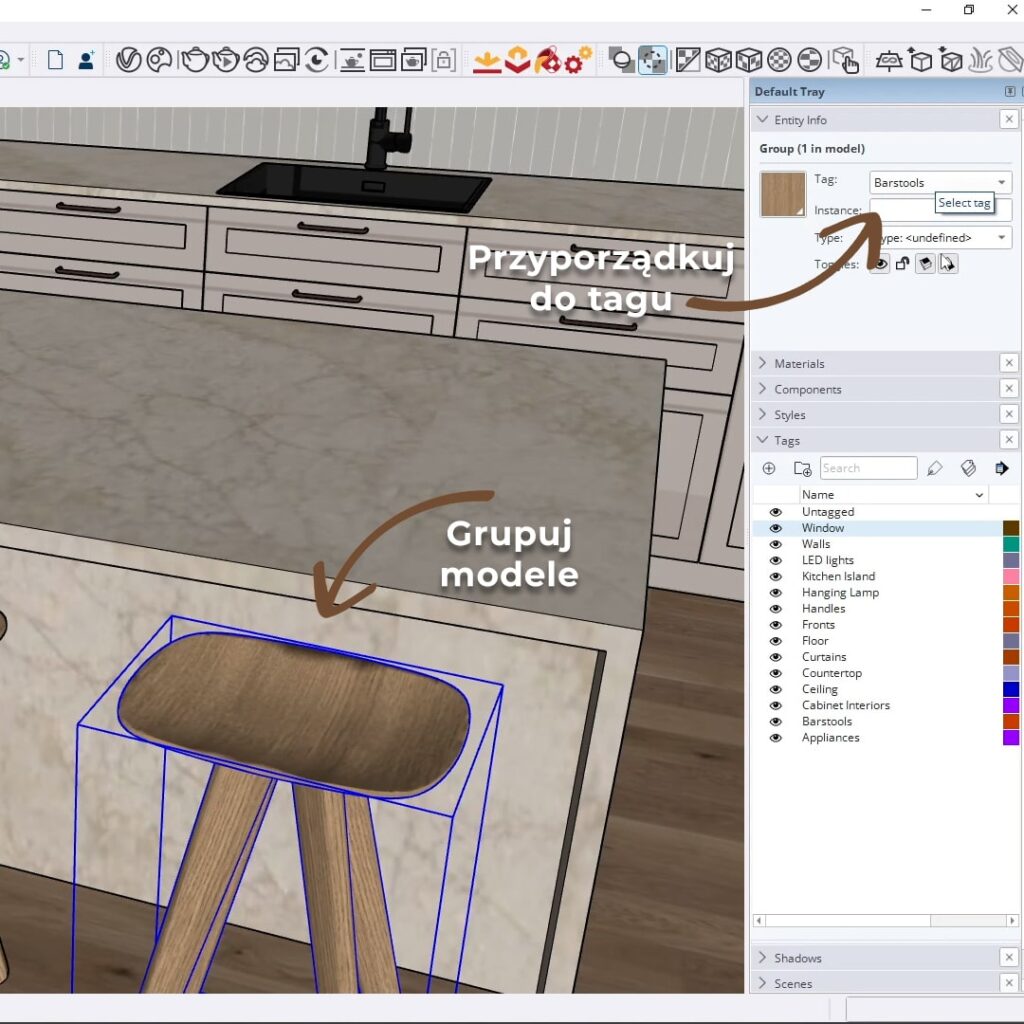Screen dimensions: 1024x1024
Task: Click the V-Ray Asset Editor logo icon
Action: (128, 60)
